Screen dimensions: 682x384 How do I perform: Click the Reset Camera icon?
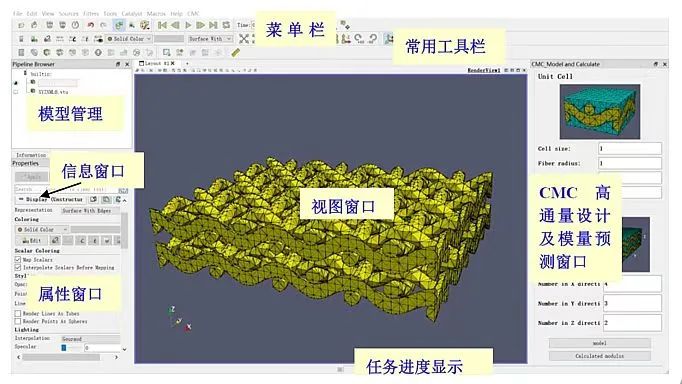coord(244,39)
